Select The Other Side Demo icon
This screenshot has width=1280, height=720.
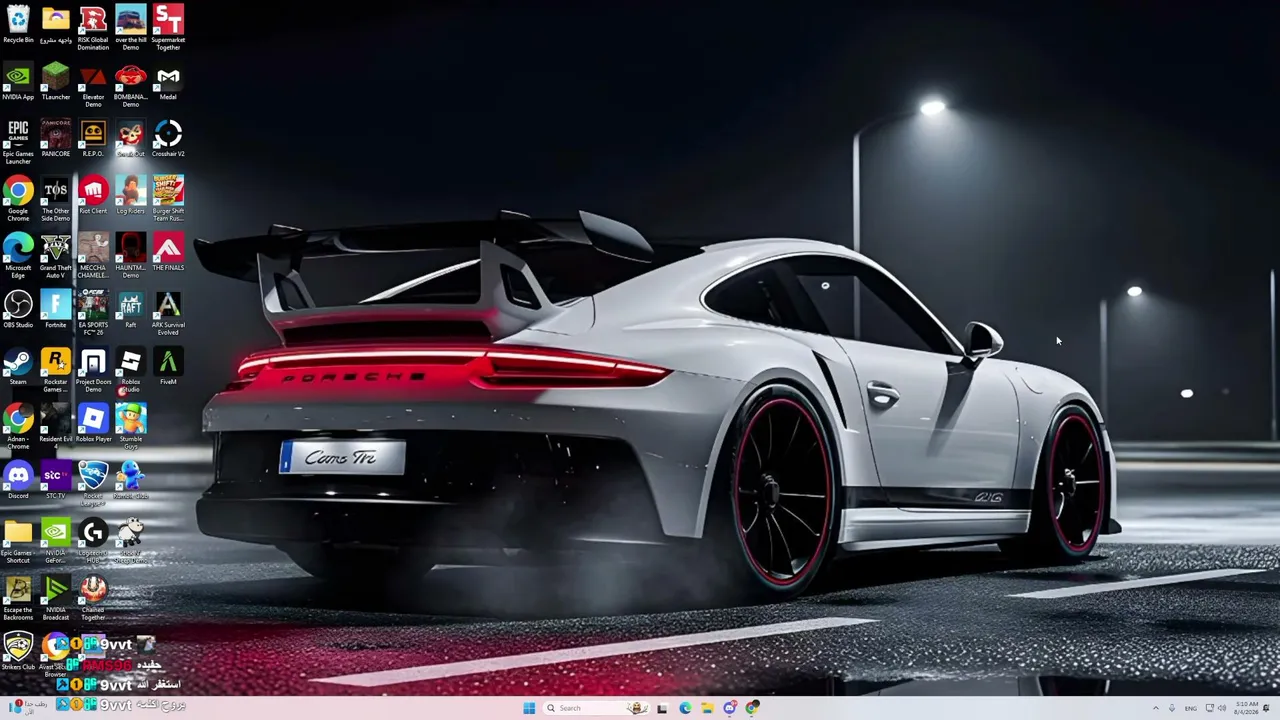[56, 200]
